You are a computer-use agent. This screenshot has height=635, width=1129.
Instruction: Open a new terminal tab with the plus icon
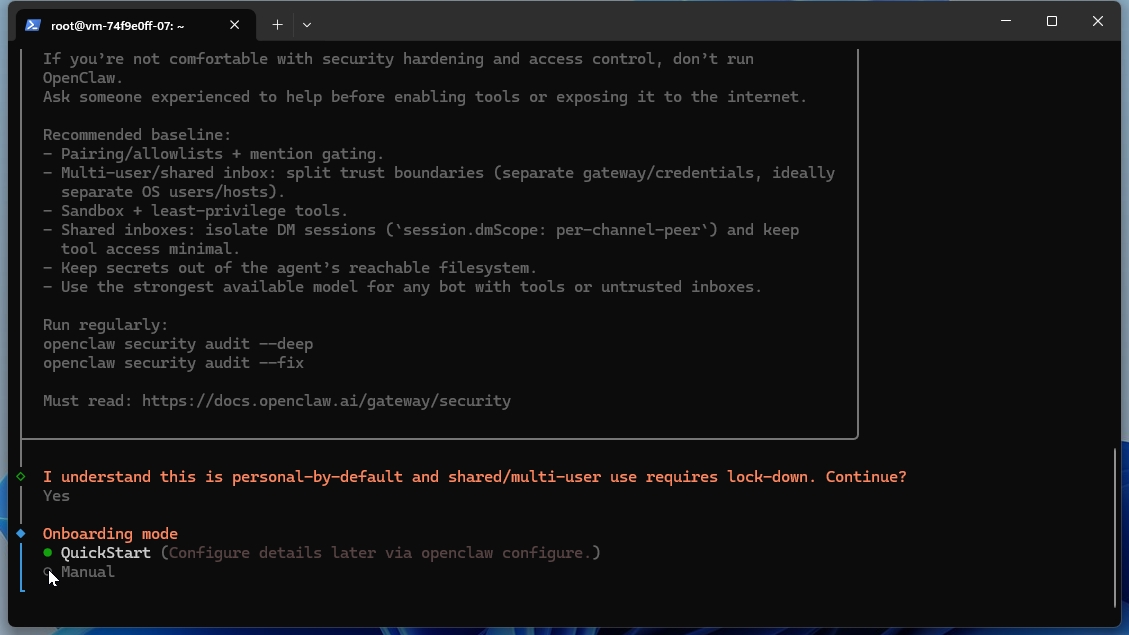pyautogui.click(x=278, y=24)
